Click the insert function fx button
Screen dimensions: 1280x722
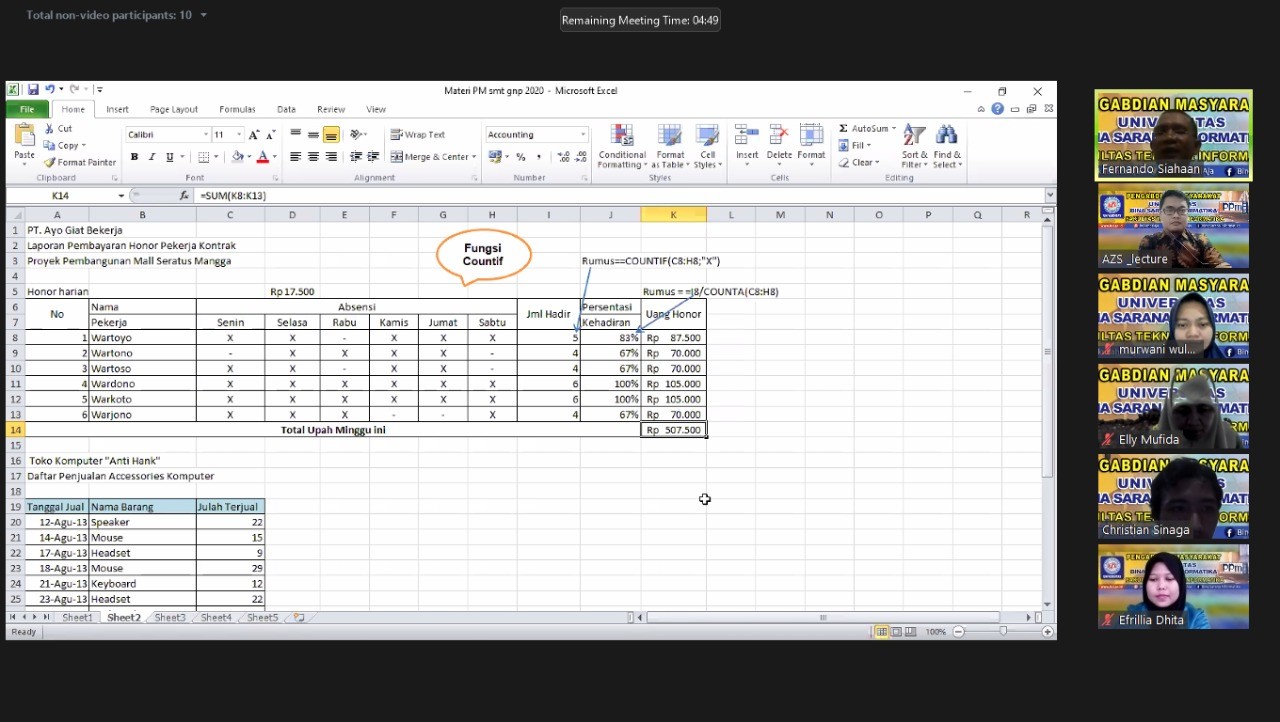184,196
